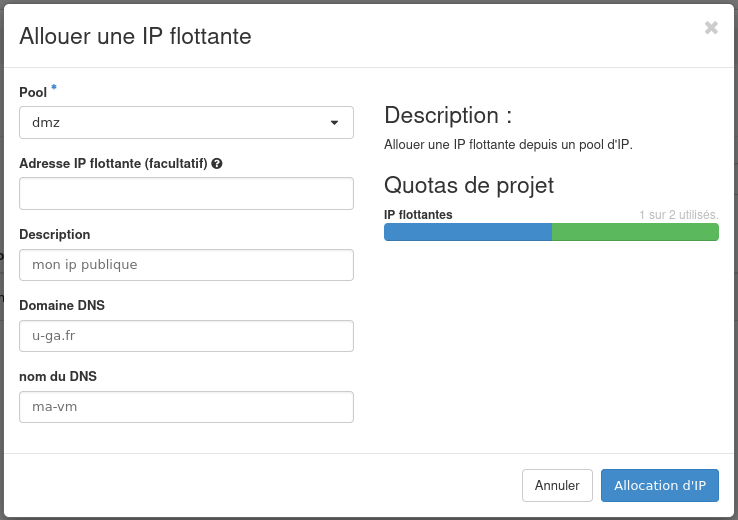This screenshot has height=520, width=738.
Task: Click the 'Allouer une IP flottante' dialog title
Action: [x=136, y=36]
